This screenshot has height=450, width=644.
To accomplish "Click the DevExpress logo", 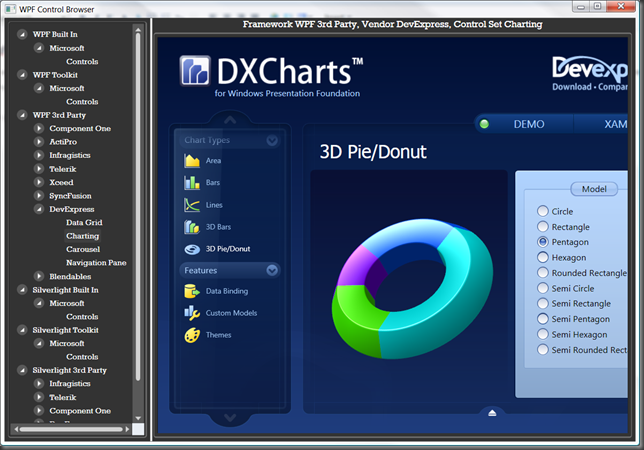I will click(x=590, y=68).
